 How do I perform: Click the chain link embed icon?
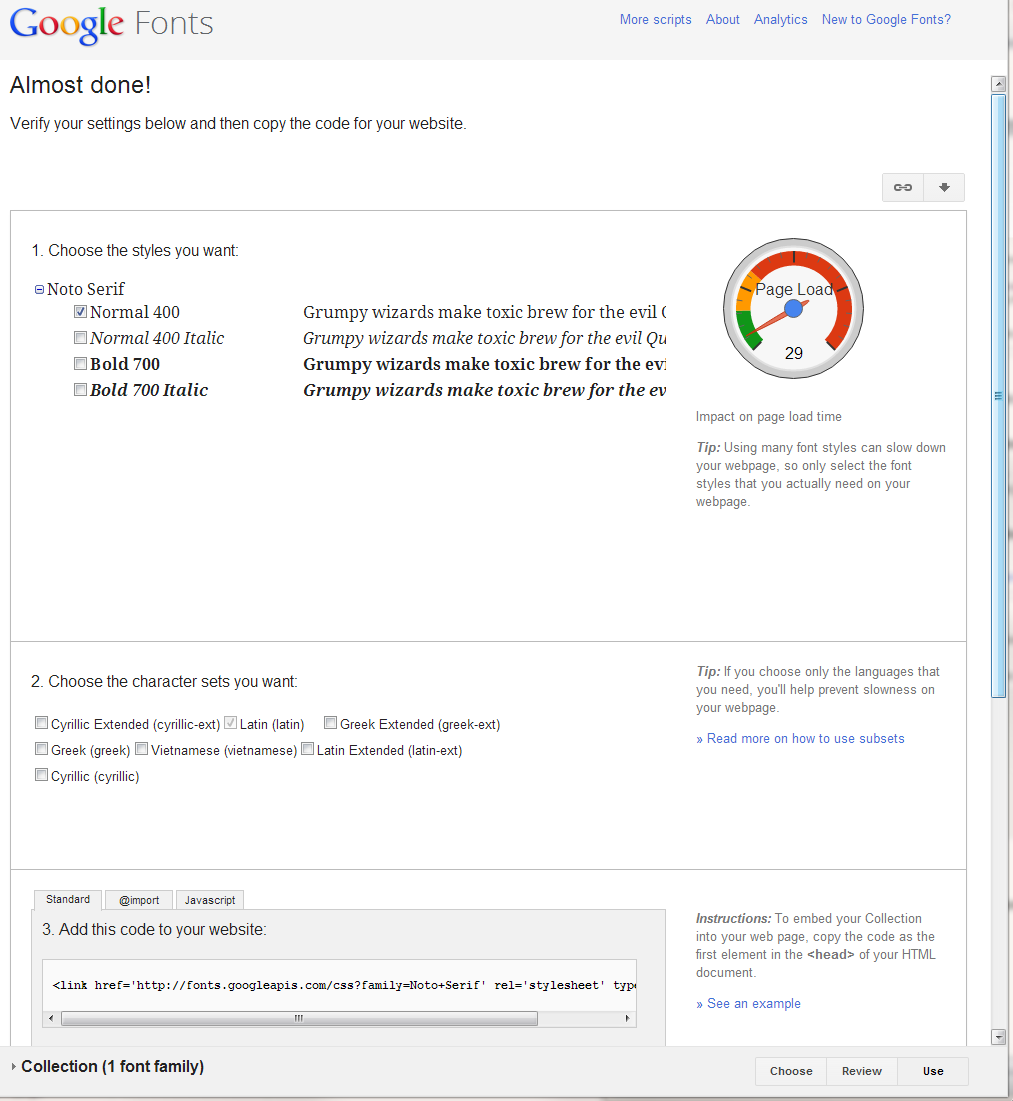pos(902,187)
